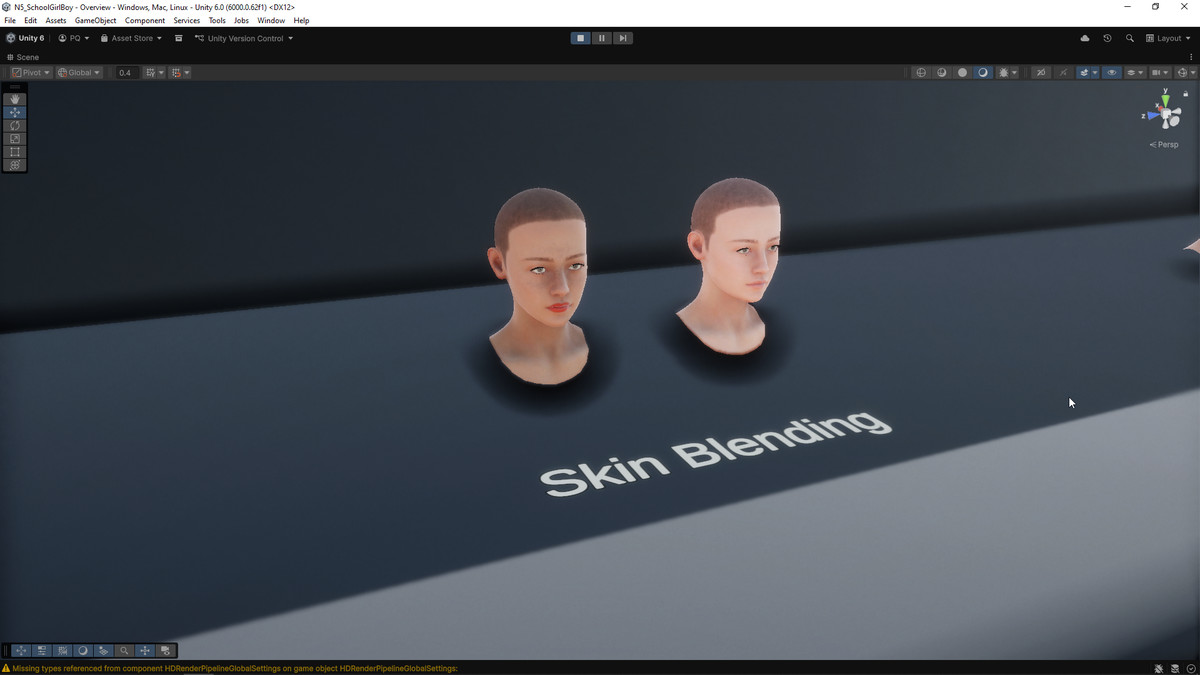Open Unity cloud services icon
This screenshot has height=675, width=1200.
pyautogui.click(x=1085, y=38)
